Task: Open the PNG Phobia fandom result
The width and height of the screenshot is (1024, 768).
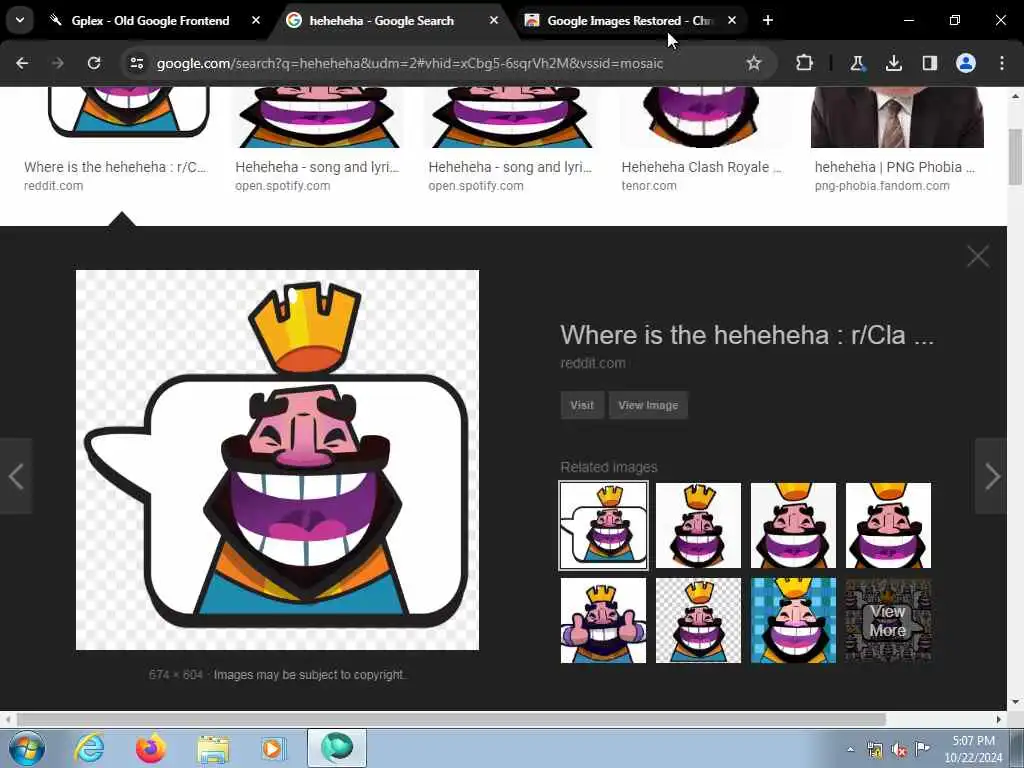Action: 895,167
